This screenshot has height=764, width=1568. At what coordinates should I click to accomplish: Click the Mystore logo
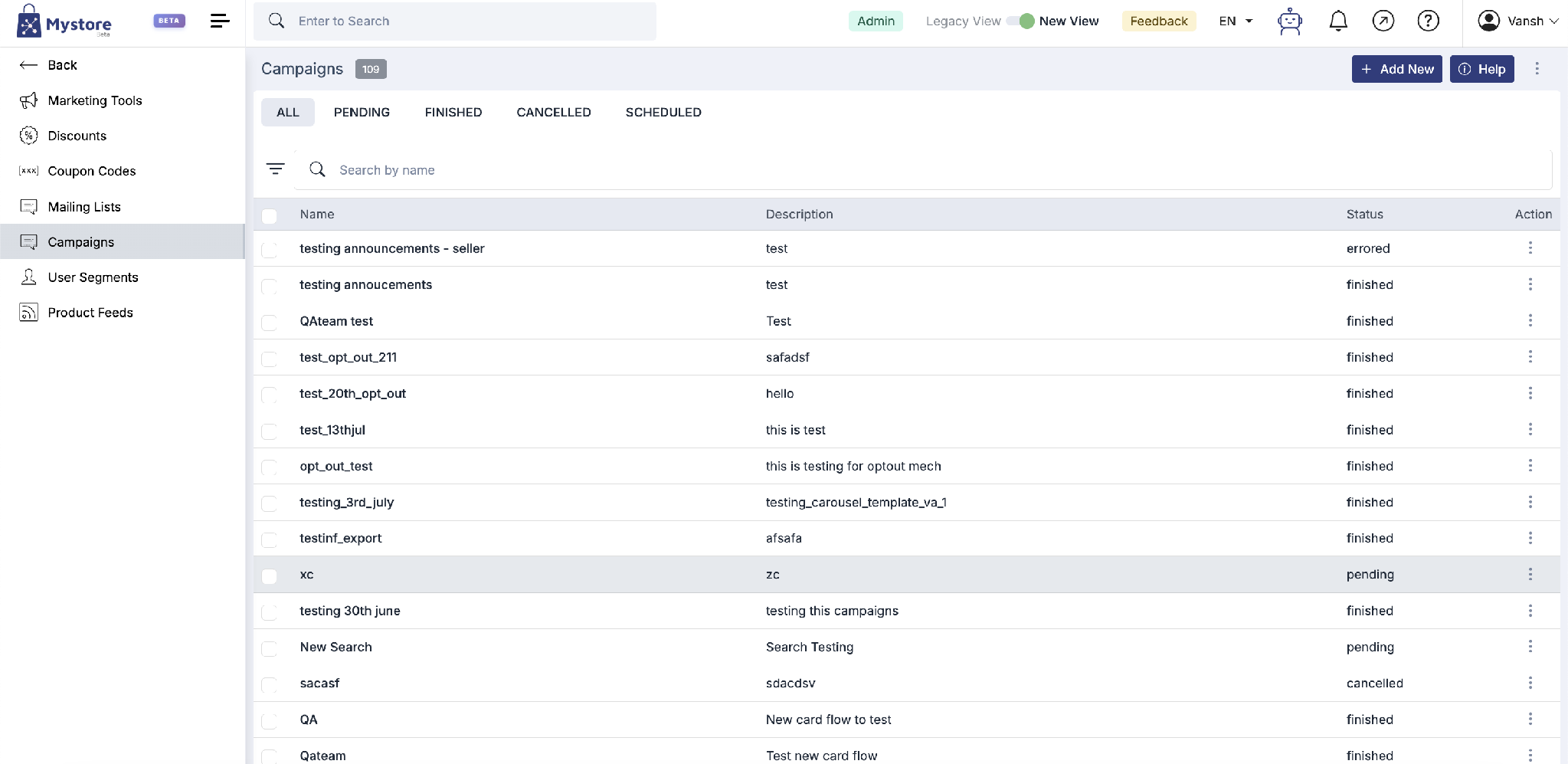tap(64, 21)
